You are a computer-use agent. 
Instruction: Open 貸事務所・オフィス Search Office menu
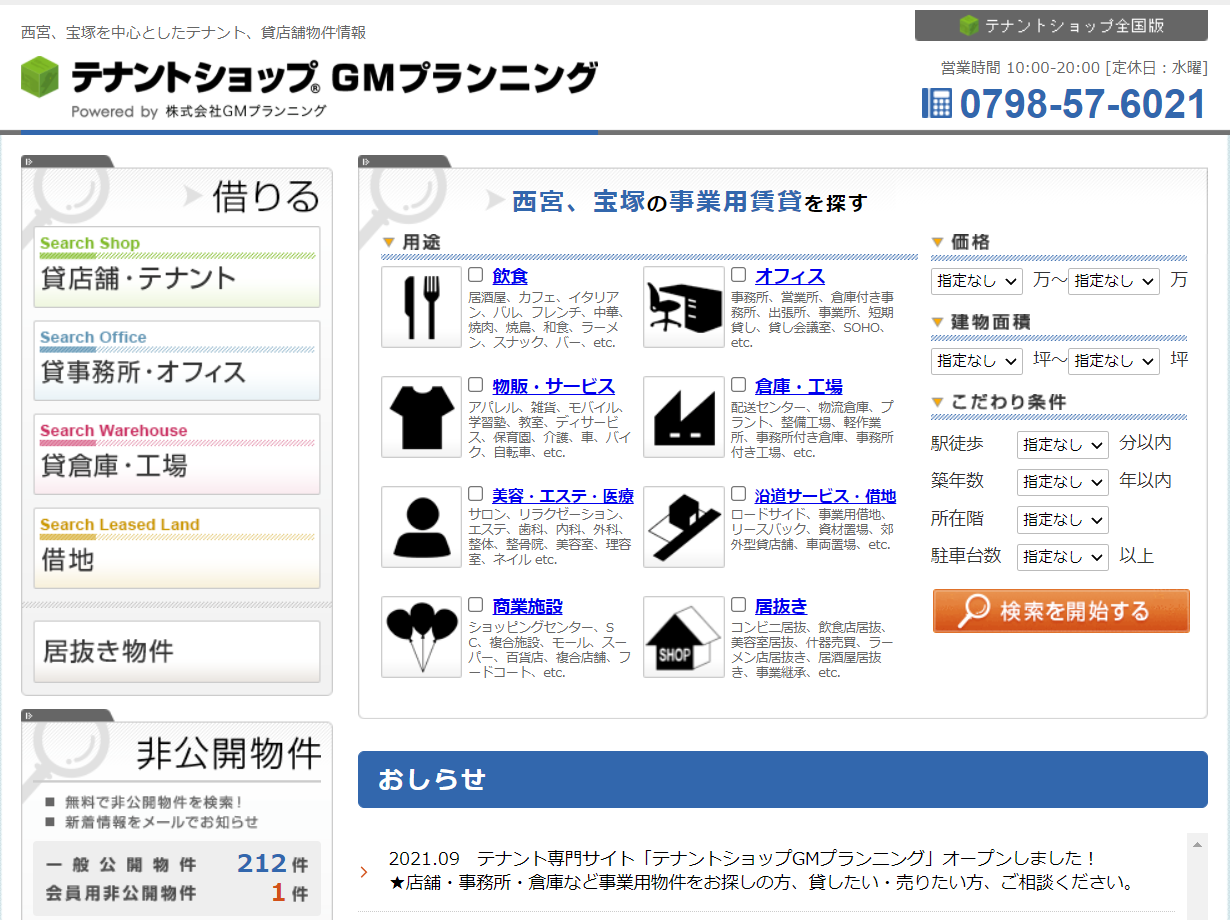point(177,361)
